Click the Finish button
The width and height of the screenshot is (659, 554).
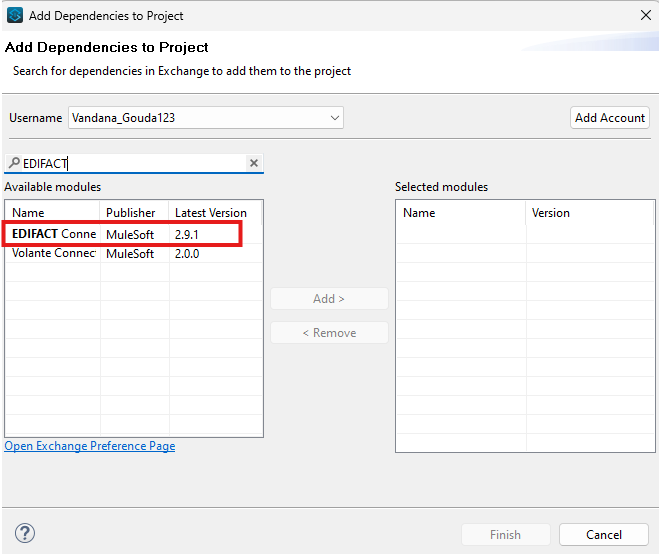click(506, 535)
